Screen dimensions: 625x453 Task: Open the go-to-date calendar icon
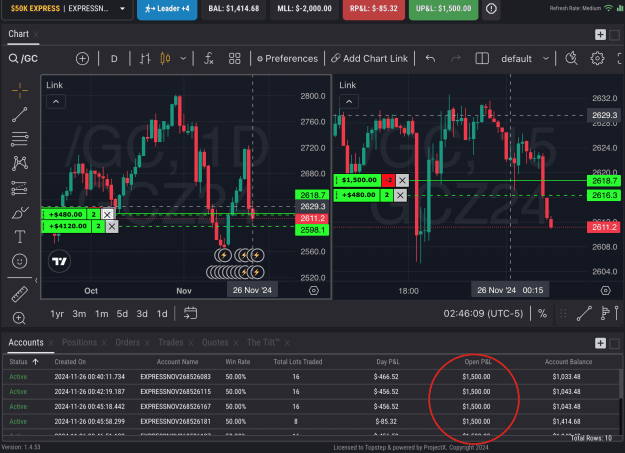(x=190, y=313)
